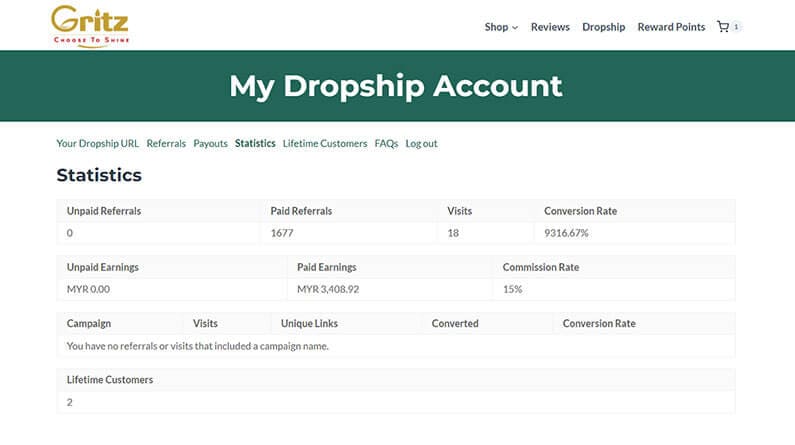Viewport: 795px width, 445px height.
Task: Open the Dropship menu item
Action: [x=603, y=27]
